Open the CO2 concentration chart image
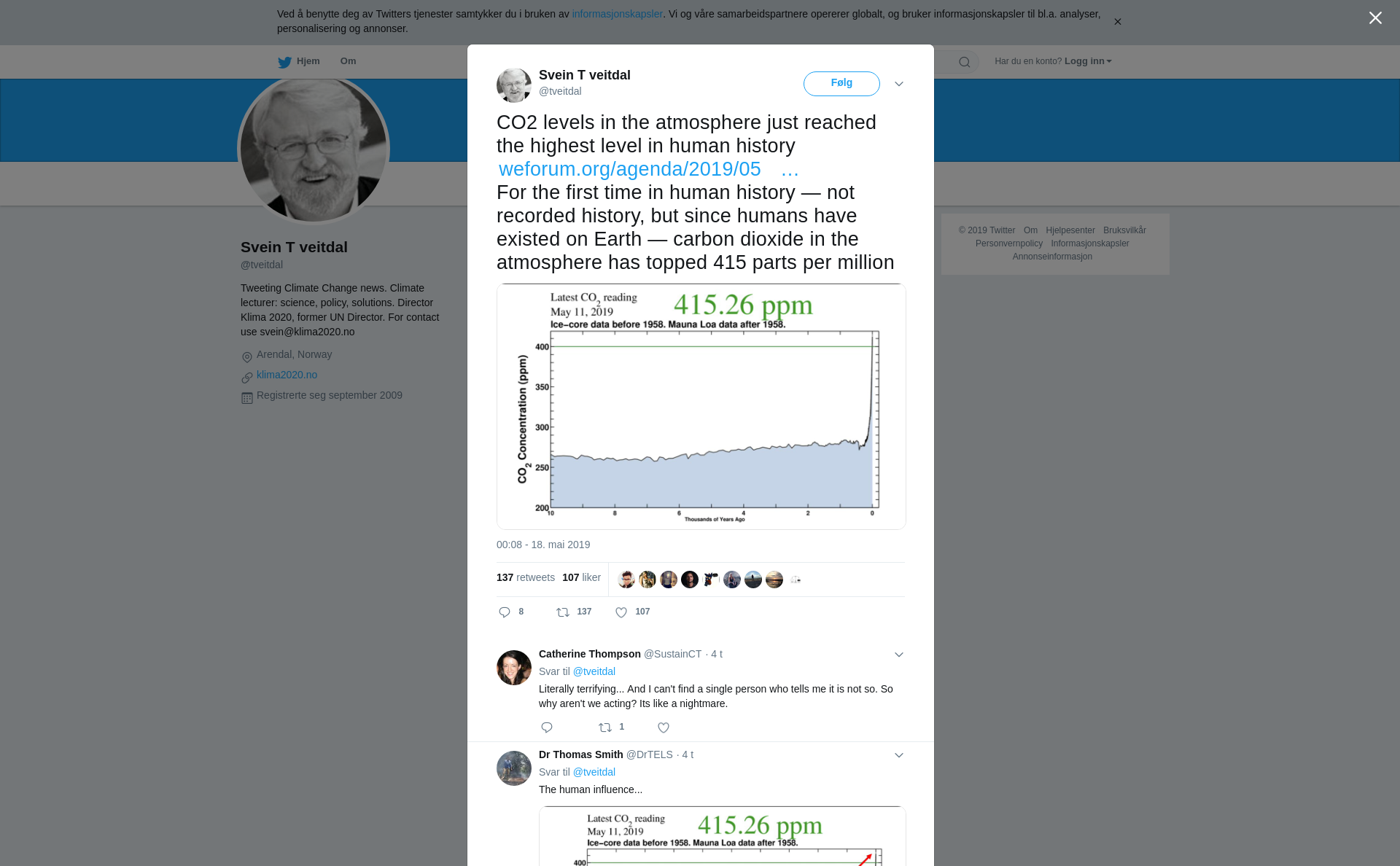 (701, 406)
